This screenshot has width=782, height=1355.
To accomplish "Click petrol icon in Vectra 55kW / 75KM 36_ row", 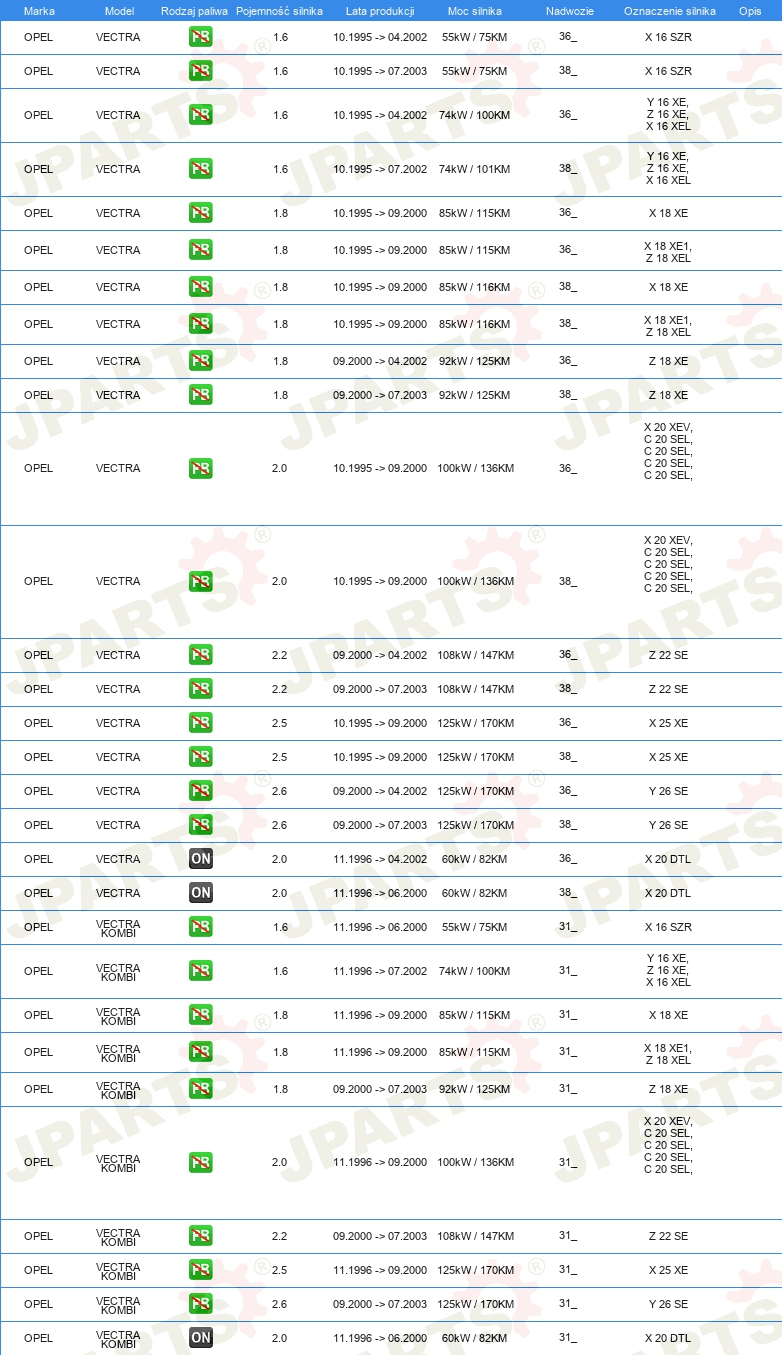I will [x=201, y=37].
